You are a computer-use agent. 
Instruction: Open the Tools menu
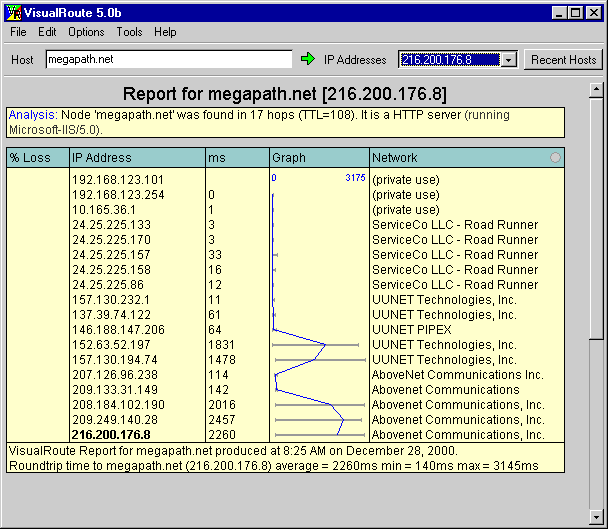pyautogui.click(x=130, y=32)
